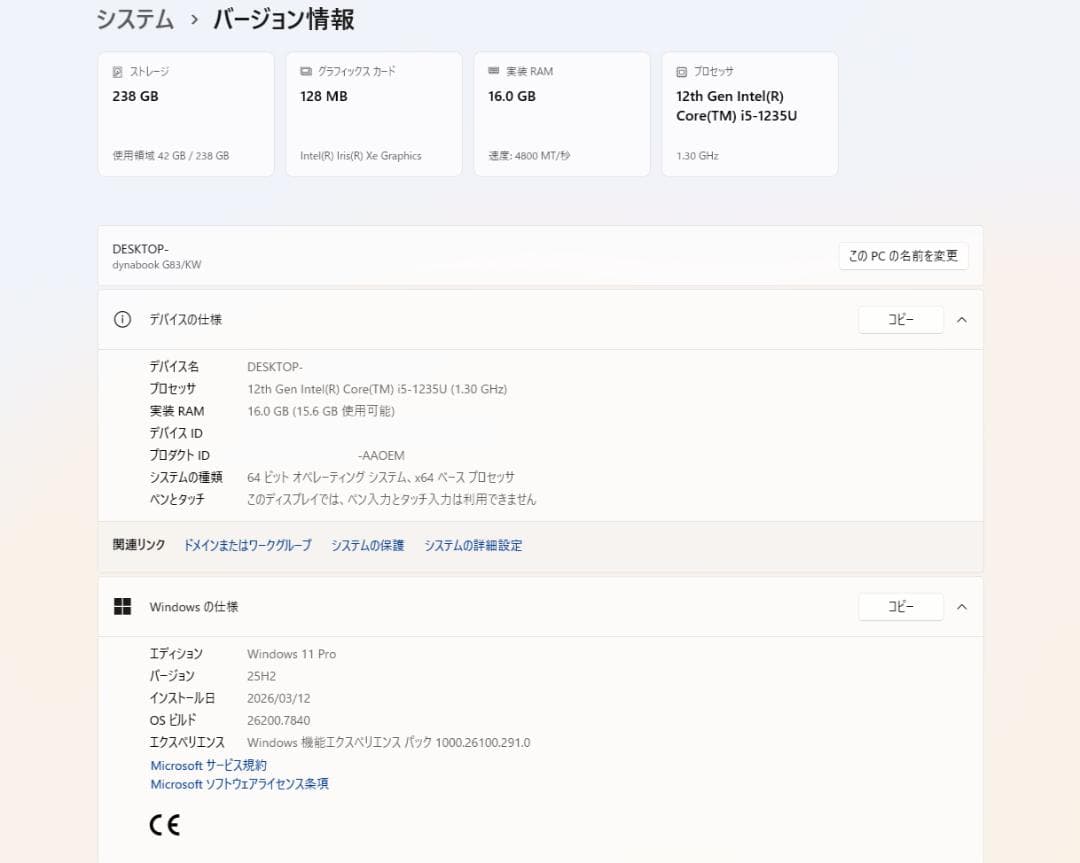Click the OS ビルド label

coord(173,720)
